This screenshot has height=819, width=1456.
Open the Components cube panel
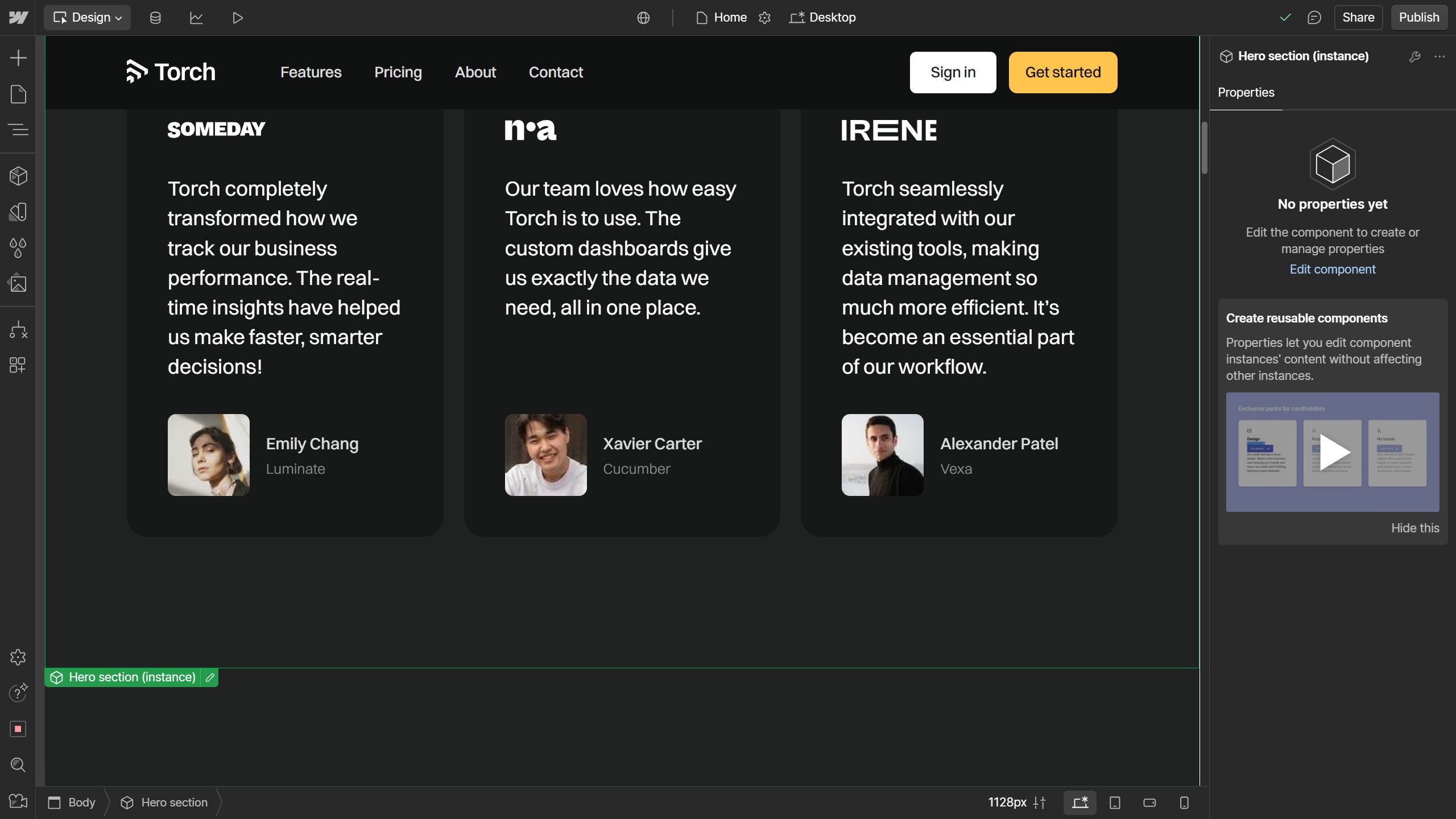(18, 176)
